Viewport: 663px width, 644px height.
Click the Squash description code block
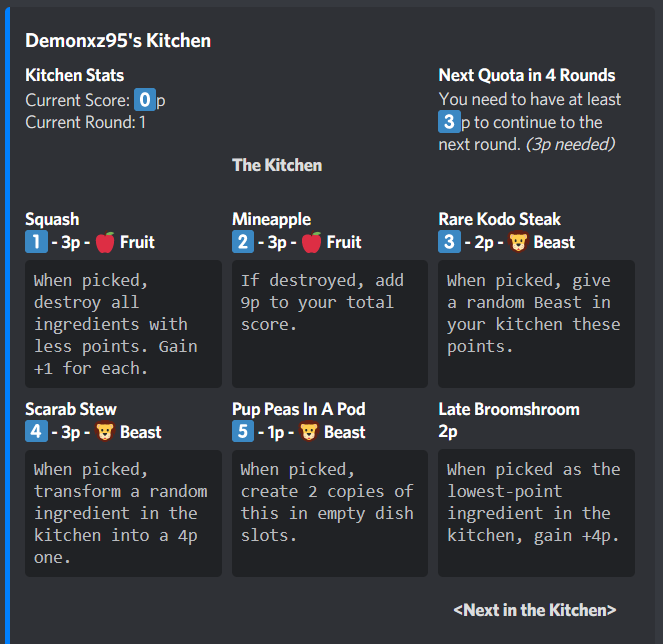[x=123, y=324]
